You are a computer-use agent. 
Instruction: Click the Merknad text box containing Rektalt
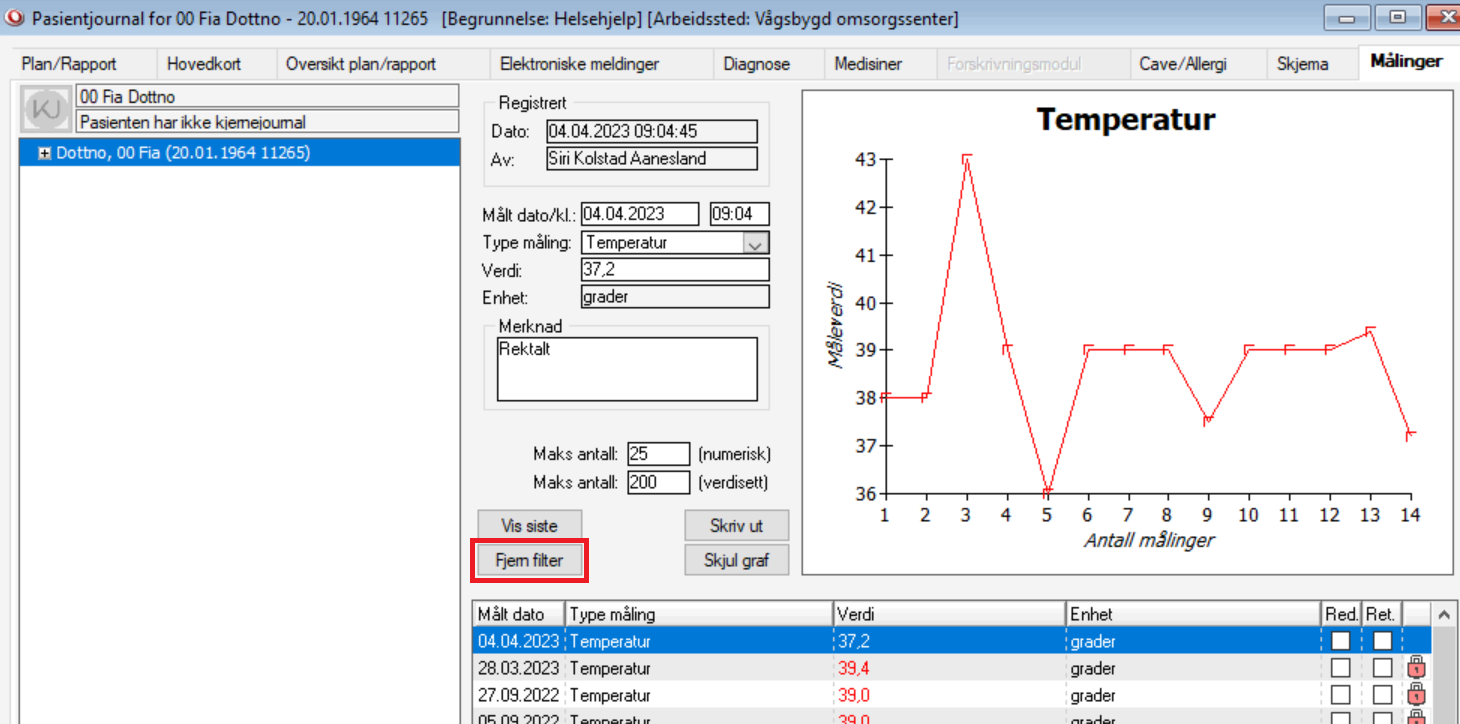coord(627,369)
